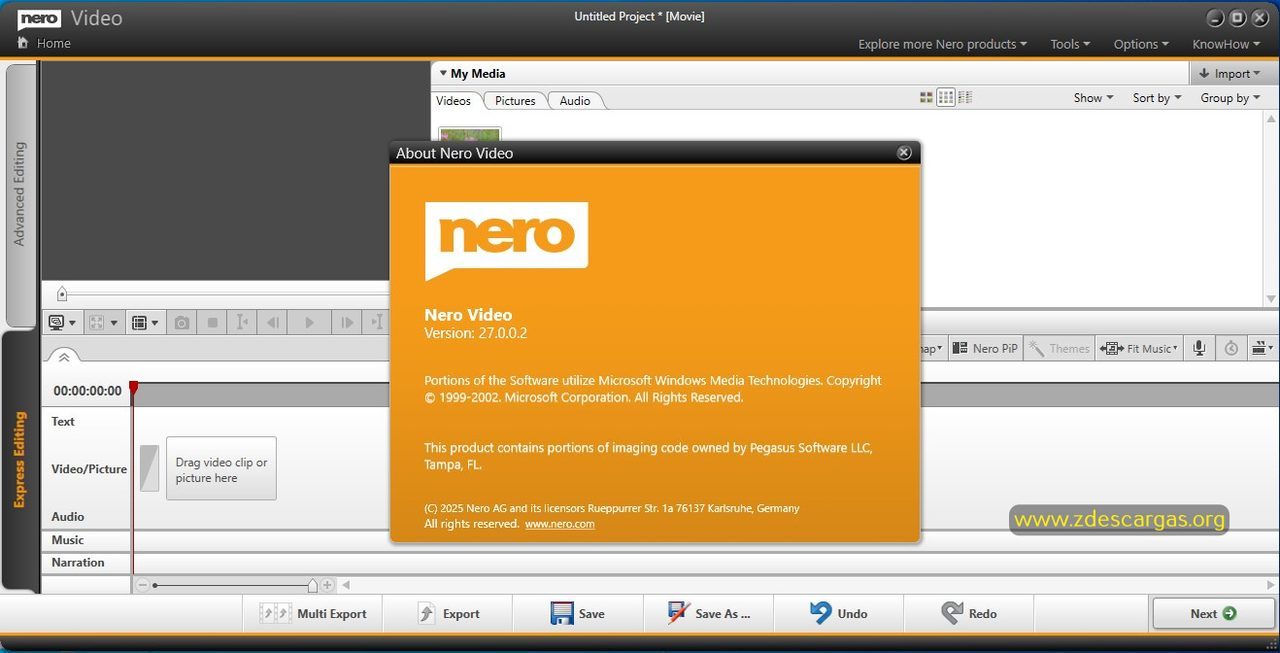The height and width of the screenshot is (653, 1280).
Task: Click the microphone narration record icon
Action: [x=1199, y=348]
